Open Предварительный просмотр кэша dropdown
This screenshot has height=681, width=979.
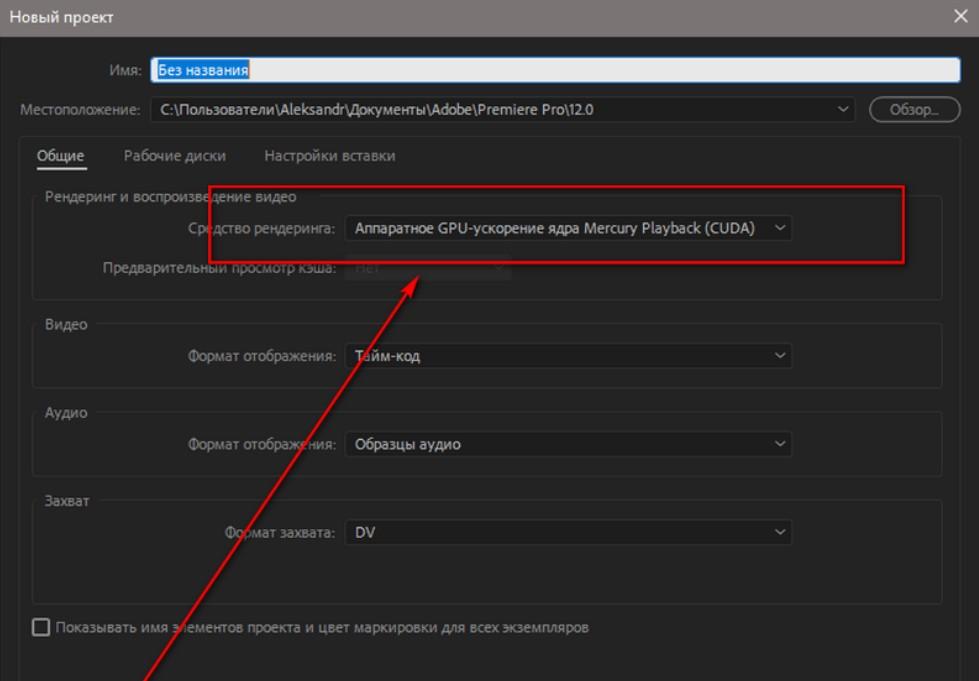(x=428, y=268)
